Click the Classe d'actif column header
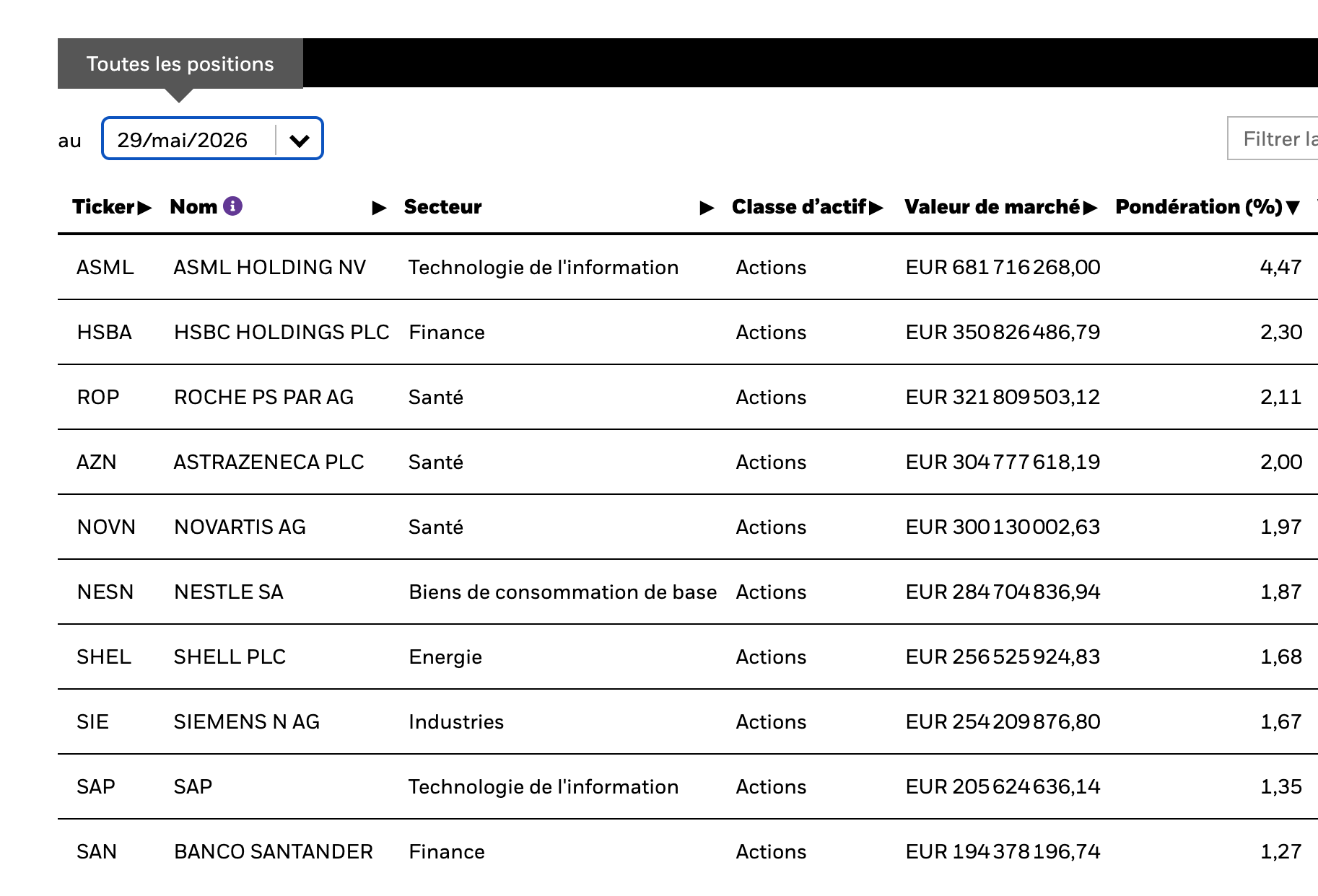This screenshot has height=896, width=1318. (x=799, y=207)
